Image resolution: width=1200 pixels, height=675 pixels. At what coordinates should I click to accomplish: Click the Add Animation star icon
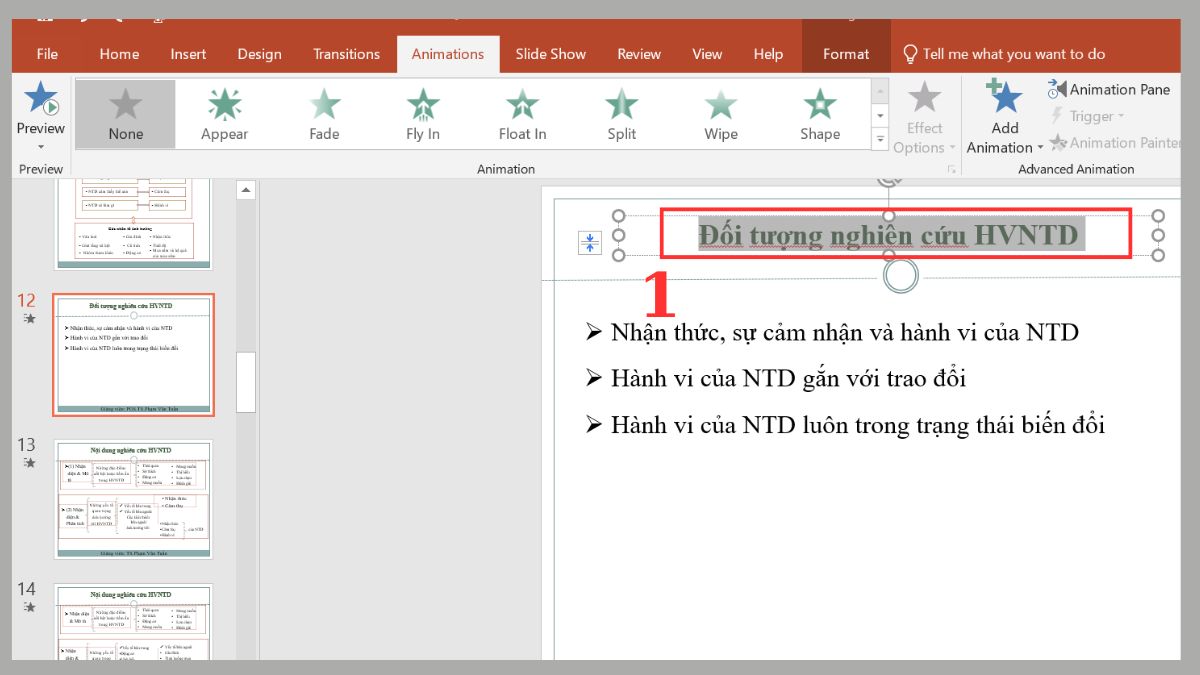pos(1003,100)
